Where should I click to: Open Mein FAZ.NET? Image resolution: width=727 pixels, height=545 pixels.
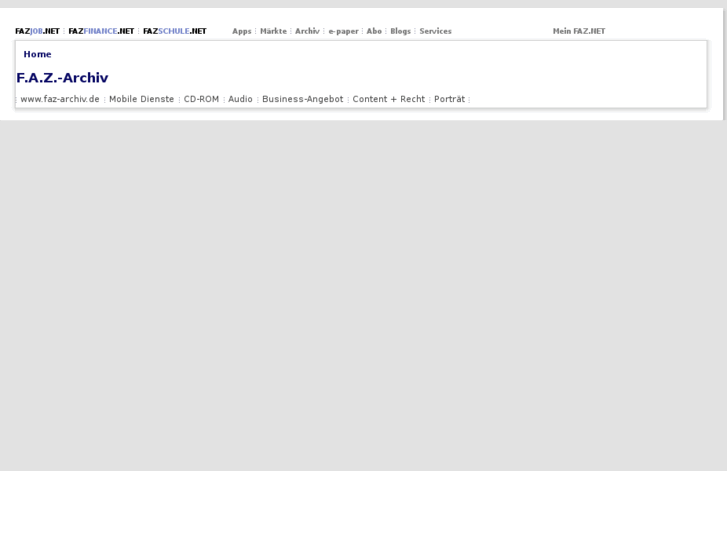(579, 31)
